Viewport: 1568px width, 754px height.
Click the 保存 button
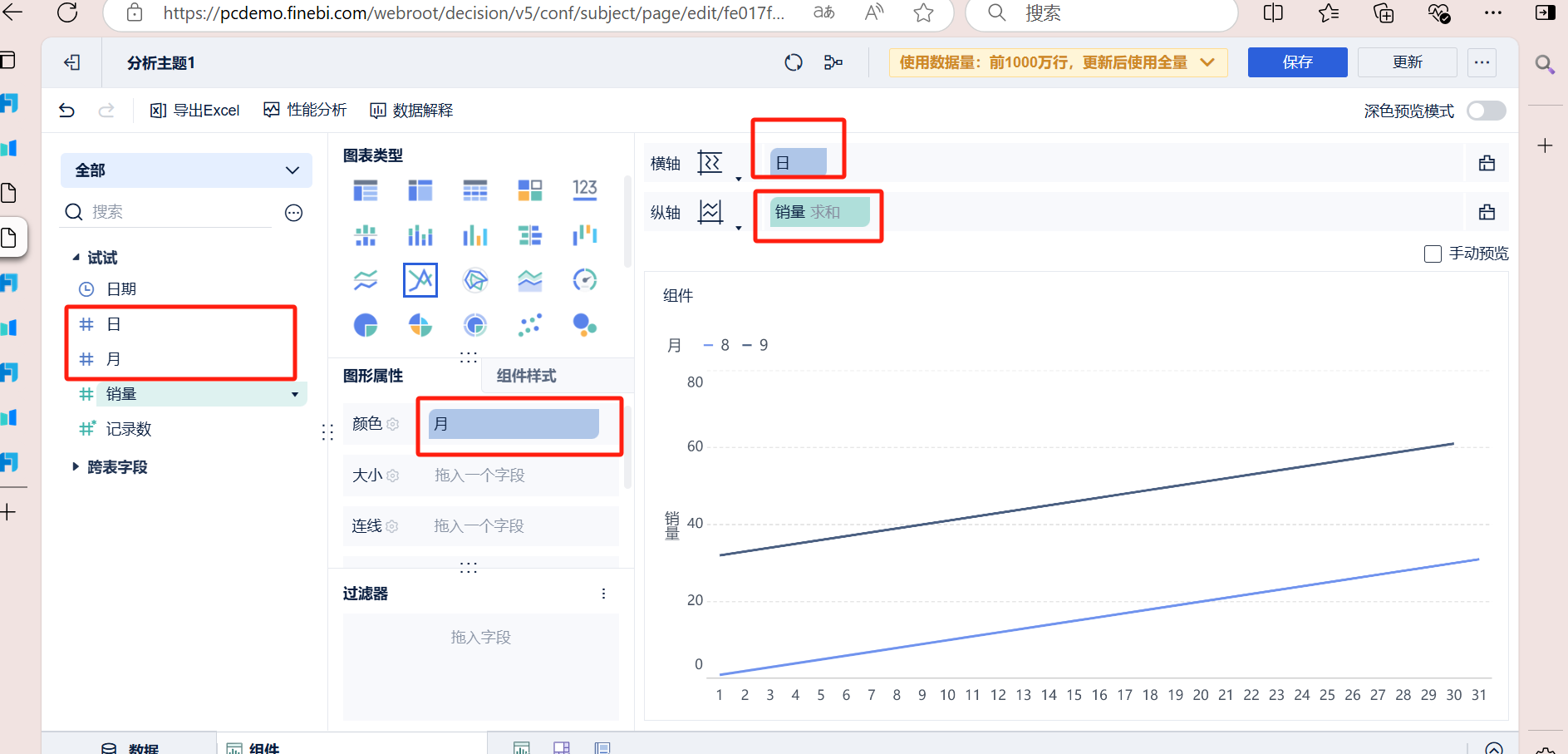coord(1297,62)
